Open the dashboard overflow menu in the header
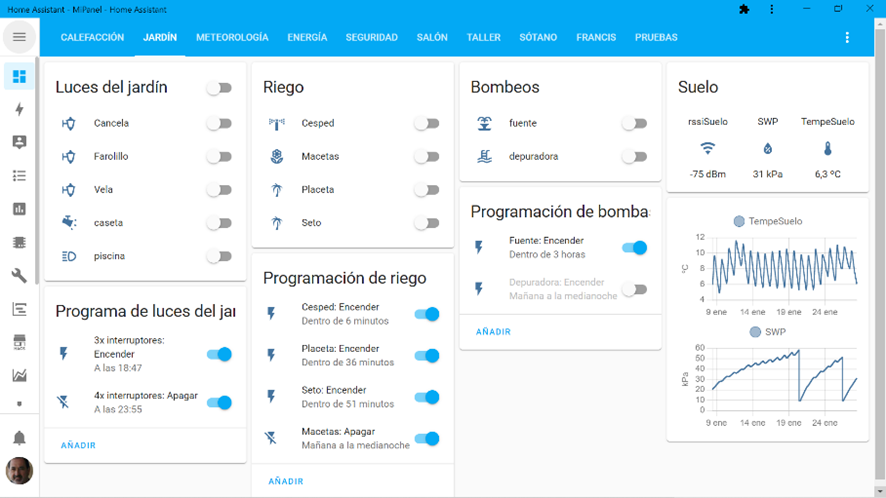 click(x=847, y=38)
